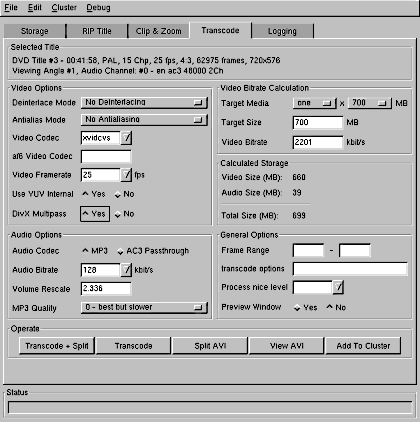Choose AC3 Passthrough audio codec
The image size is (420, 422).
point(153,251)
